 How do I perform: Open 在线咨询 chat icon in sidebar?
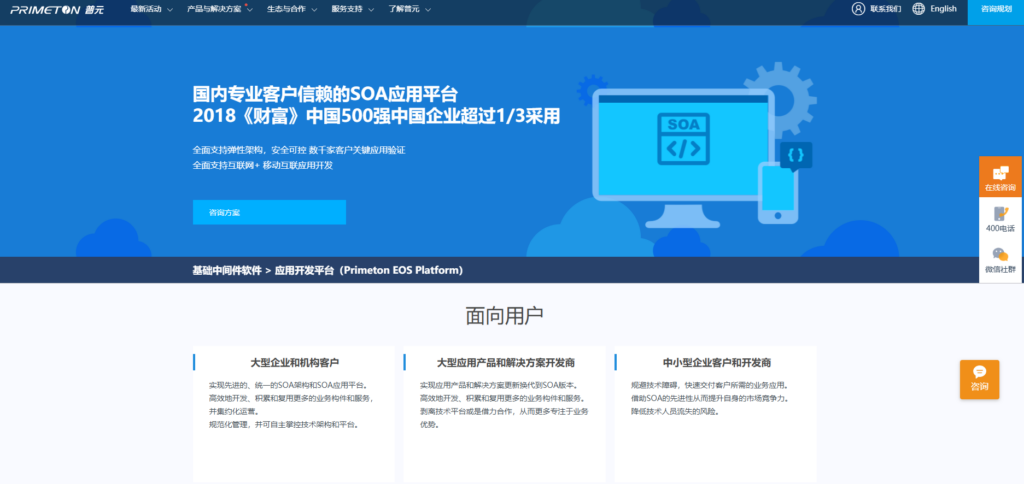pyautogui.click(x=1000, y=177)
